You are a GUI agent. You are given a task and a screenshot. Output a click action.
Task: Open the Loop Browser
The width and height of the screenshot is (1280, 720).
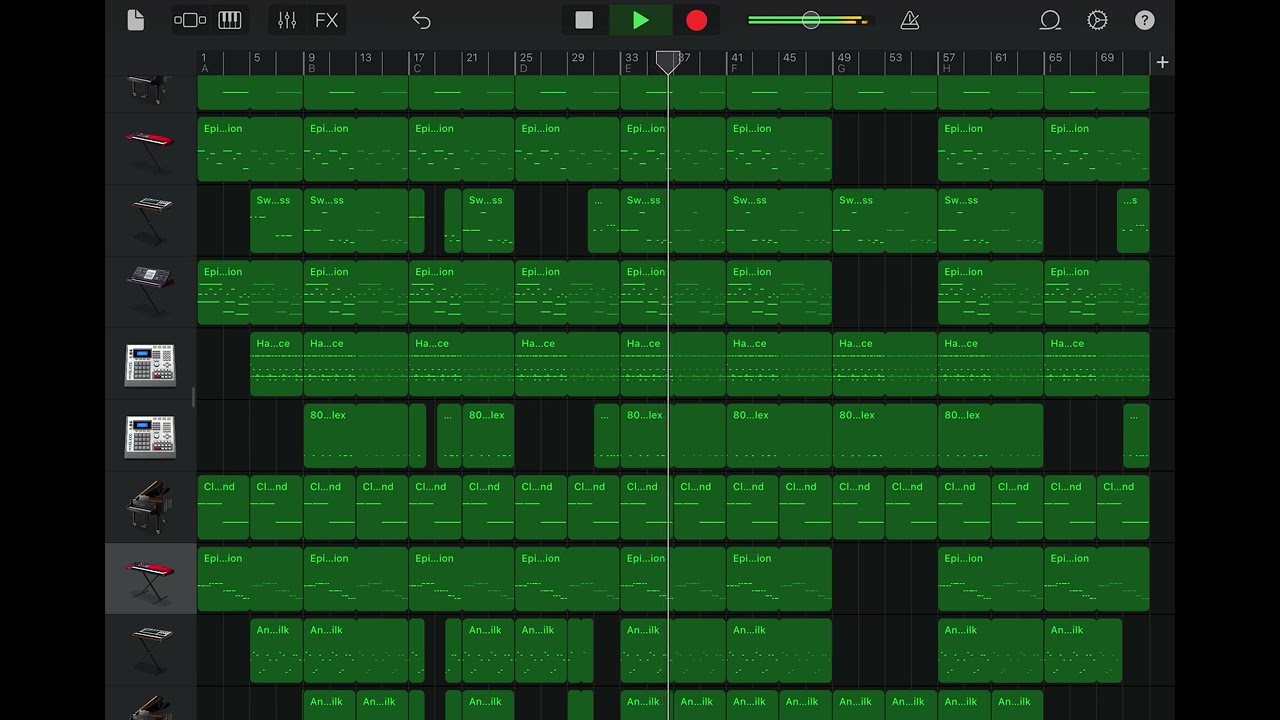pyautogui.click(x=1050, y=20)
